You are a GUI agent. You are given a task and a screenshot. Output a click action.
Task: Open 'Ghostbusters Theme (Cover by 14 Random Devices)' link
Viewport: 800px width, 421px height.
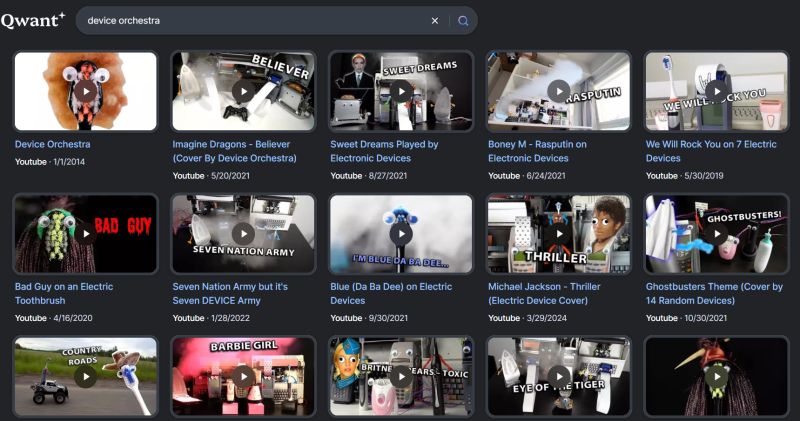click(714, 293)
